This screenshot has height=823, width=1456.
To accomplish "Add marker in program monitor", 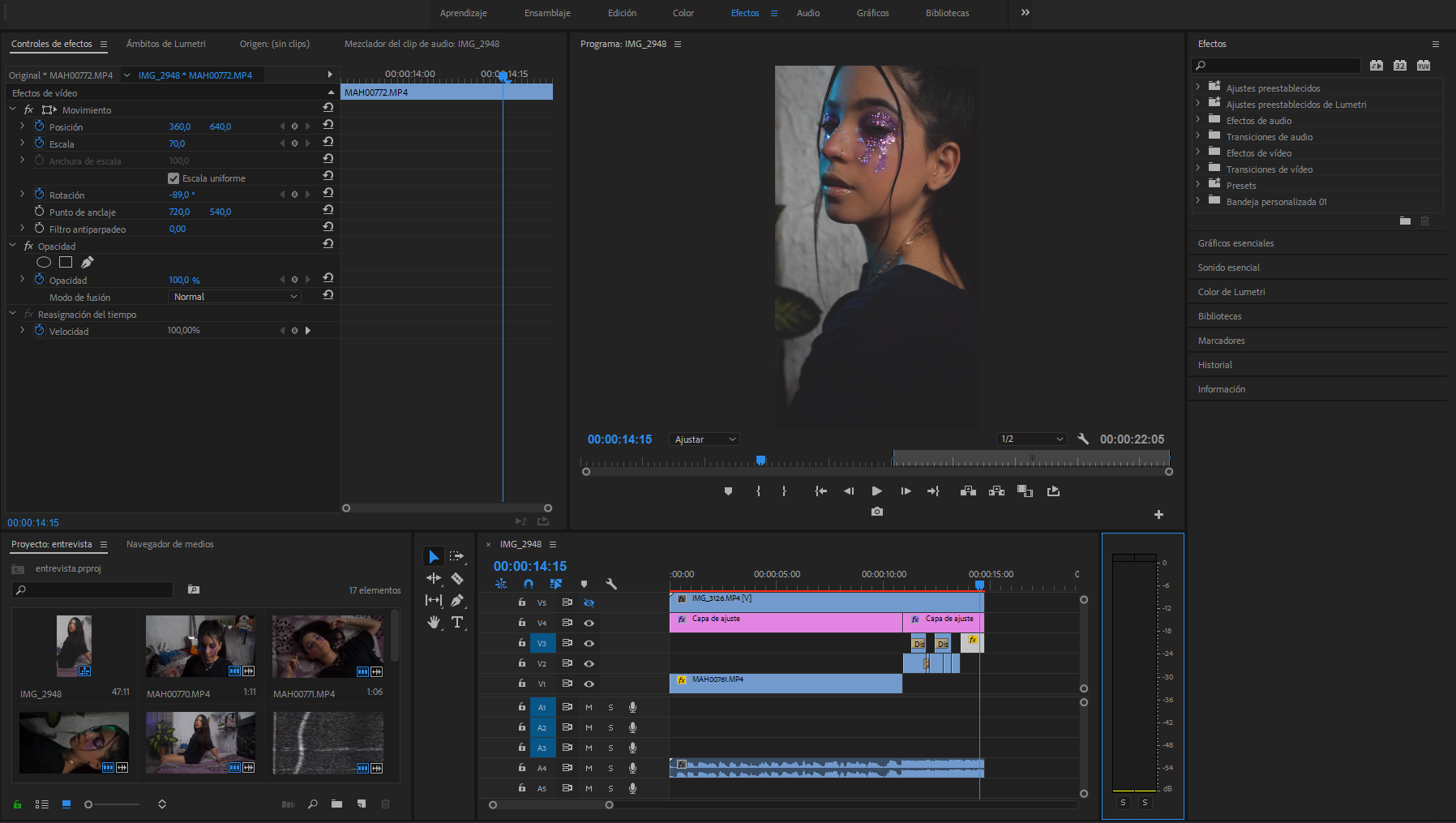I will [728, 491].
